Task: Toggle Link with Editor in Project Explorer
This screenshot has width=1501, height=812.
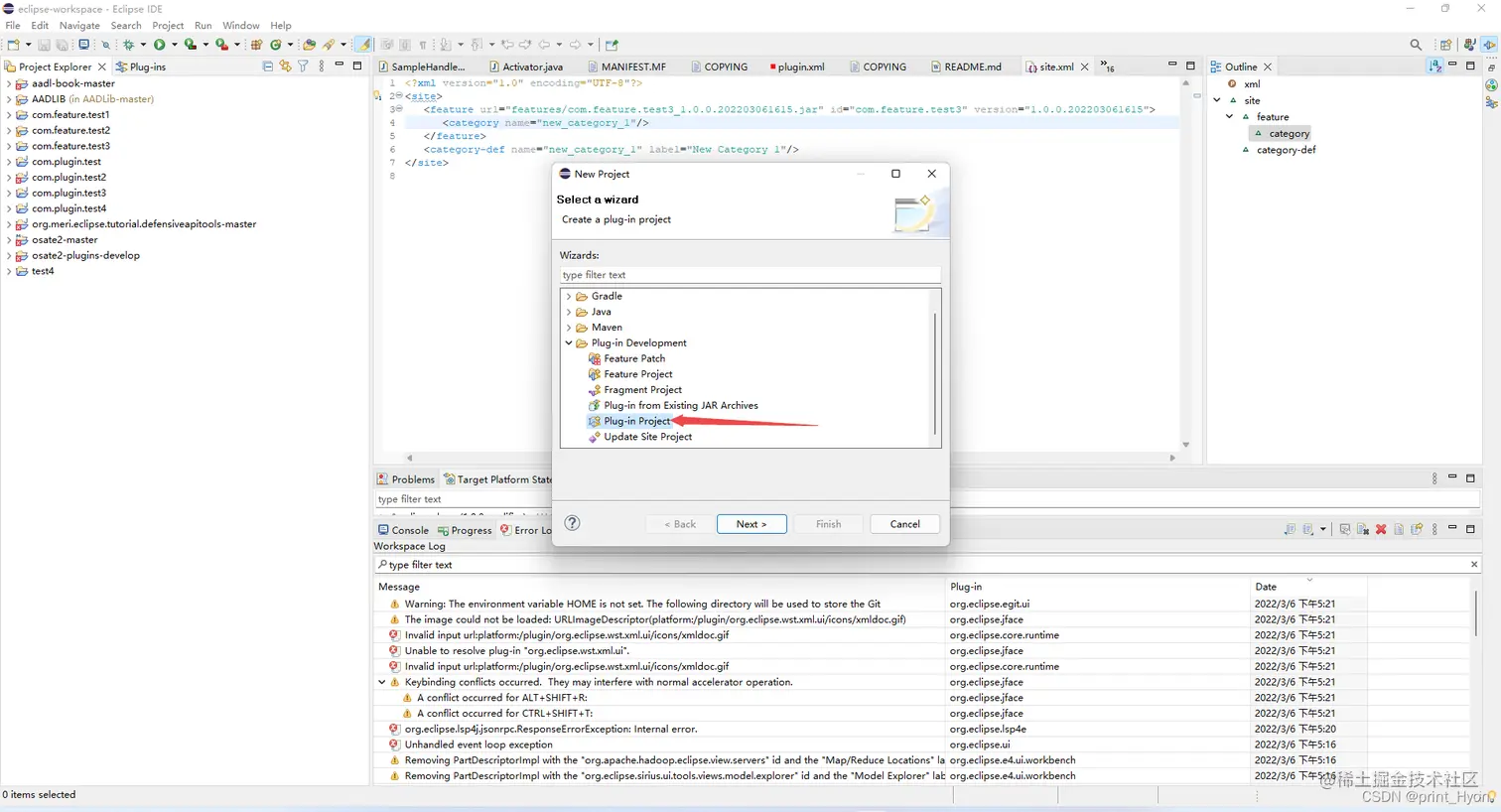Action: 285,67
